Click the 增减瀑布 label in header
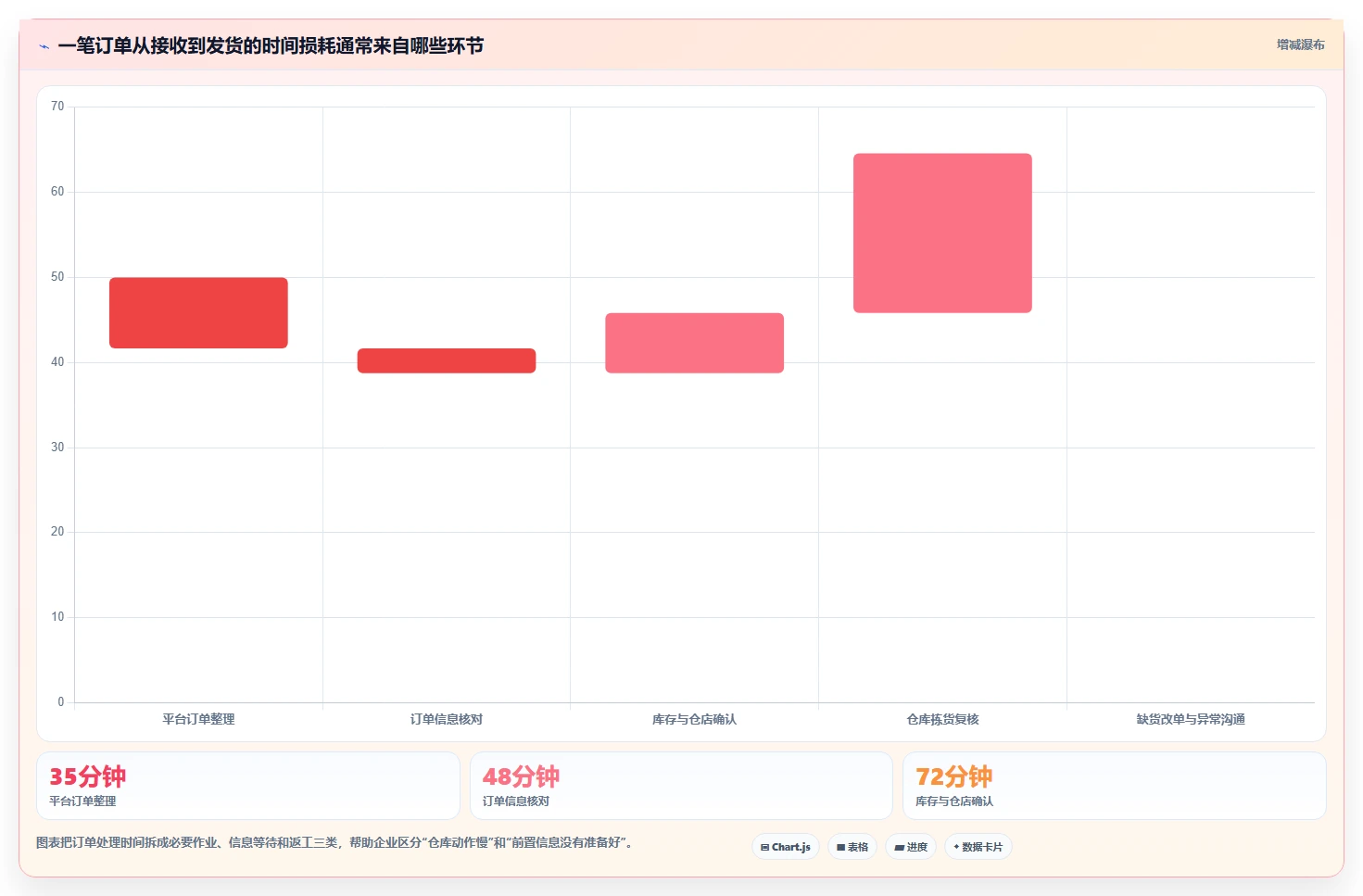 coord(1300,44)
